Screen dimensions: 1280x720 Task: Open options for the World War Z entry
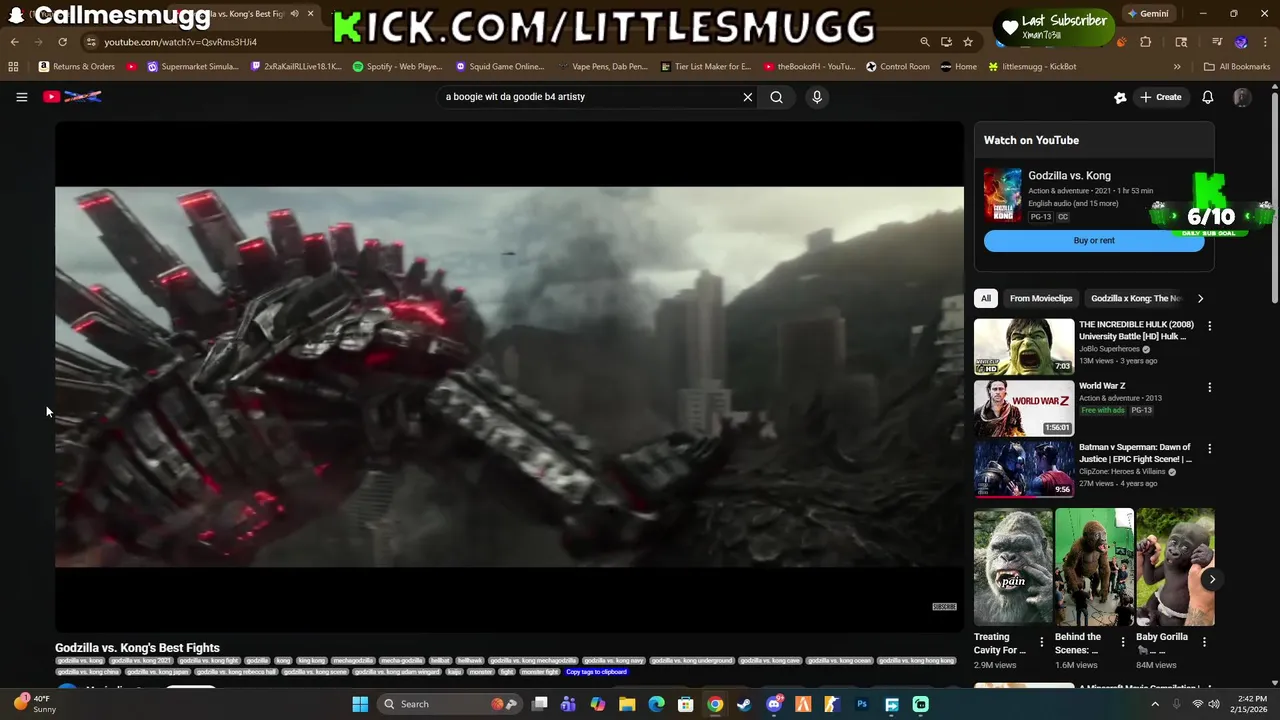1209,387
